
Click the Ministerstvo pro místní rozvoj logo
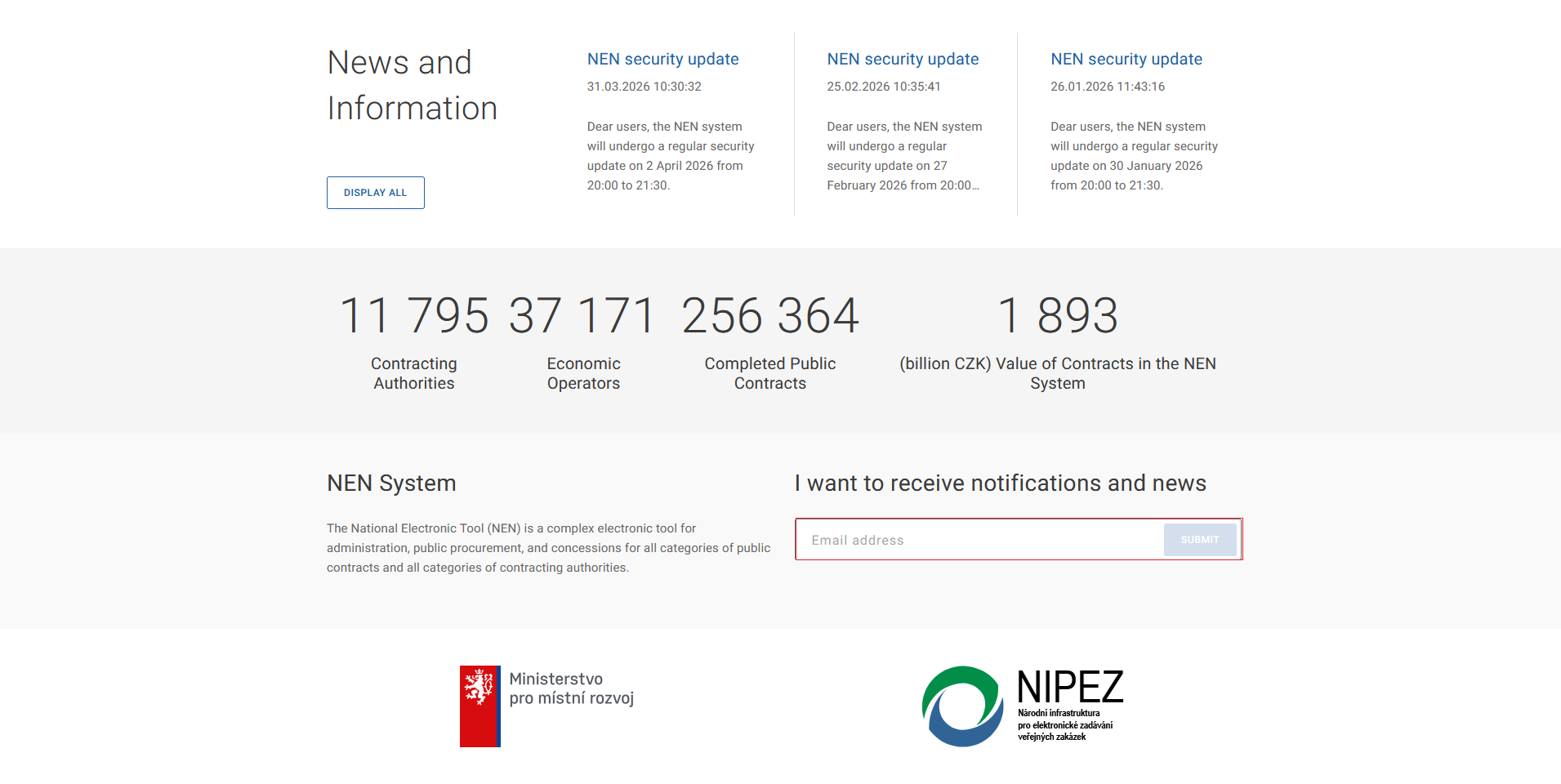tap(547, 706)
